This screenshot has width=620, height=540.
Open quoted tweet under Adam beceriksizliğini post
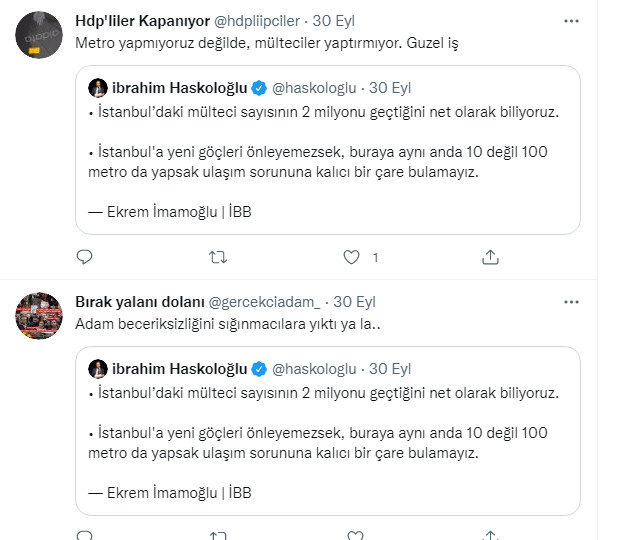click(328, 440)
